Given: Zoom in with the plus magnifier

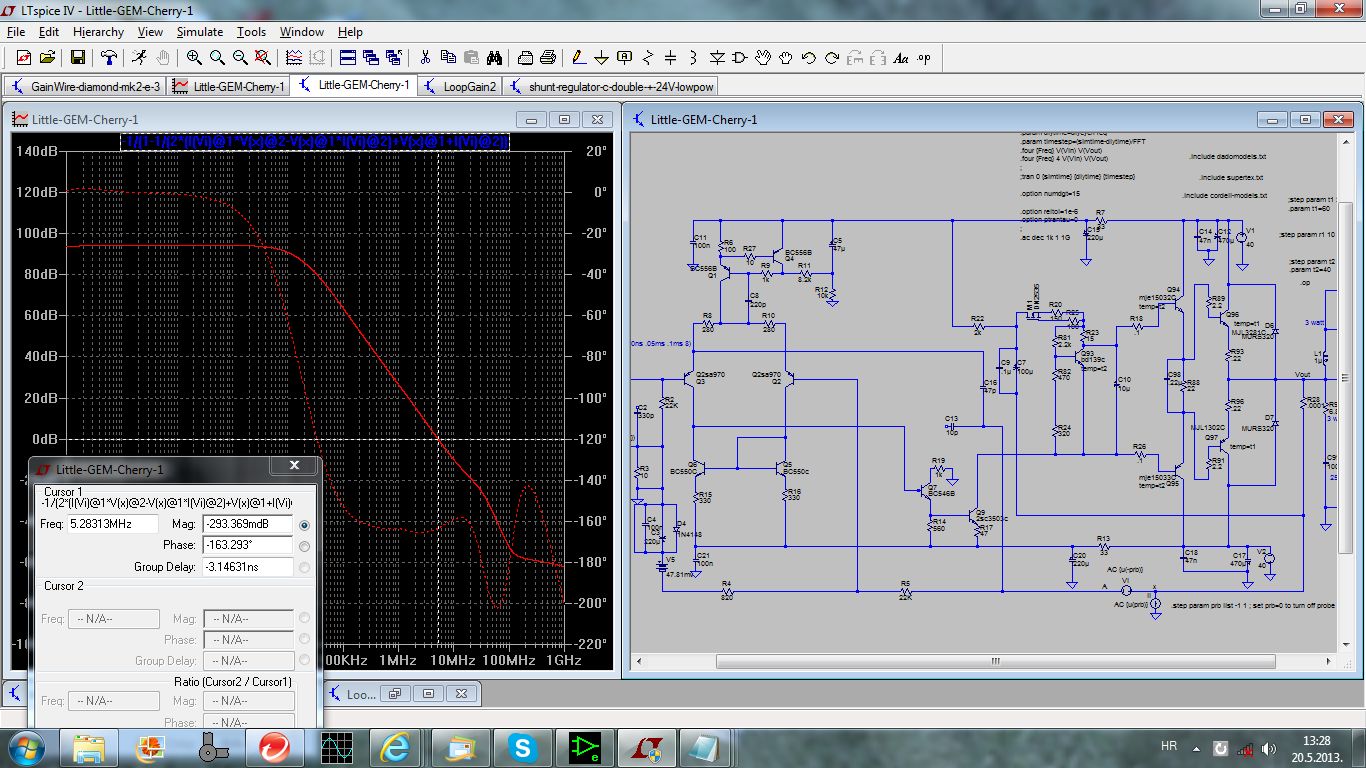Looking at the screenshot, I should (194, 58).
